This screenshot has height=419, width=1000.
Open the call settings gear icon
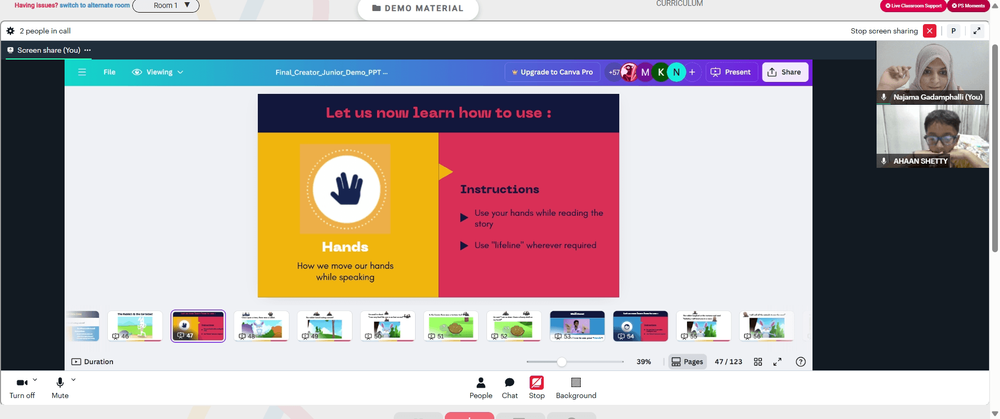point(10,31)
